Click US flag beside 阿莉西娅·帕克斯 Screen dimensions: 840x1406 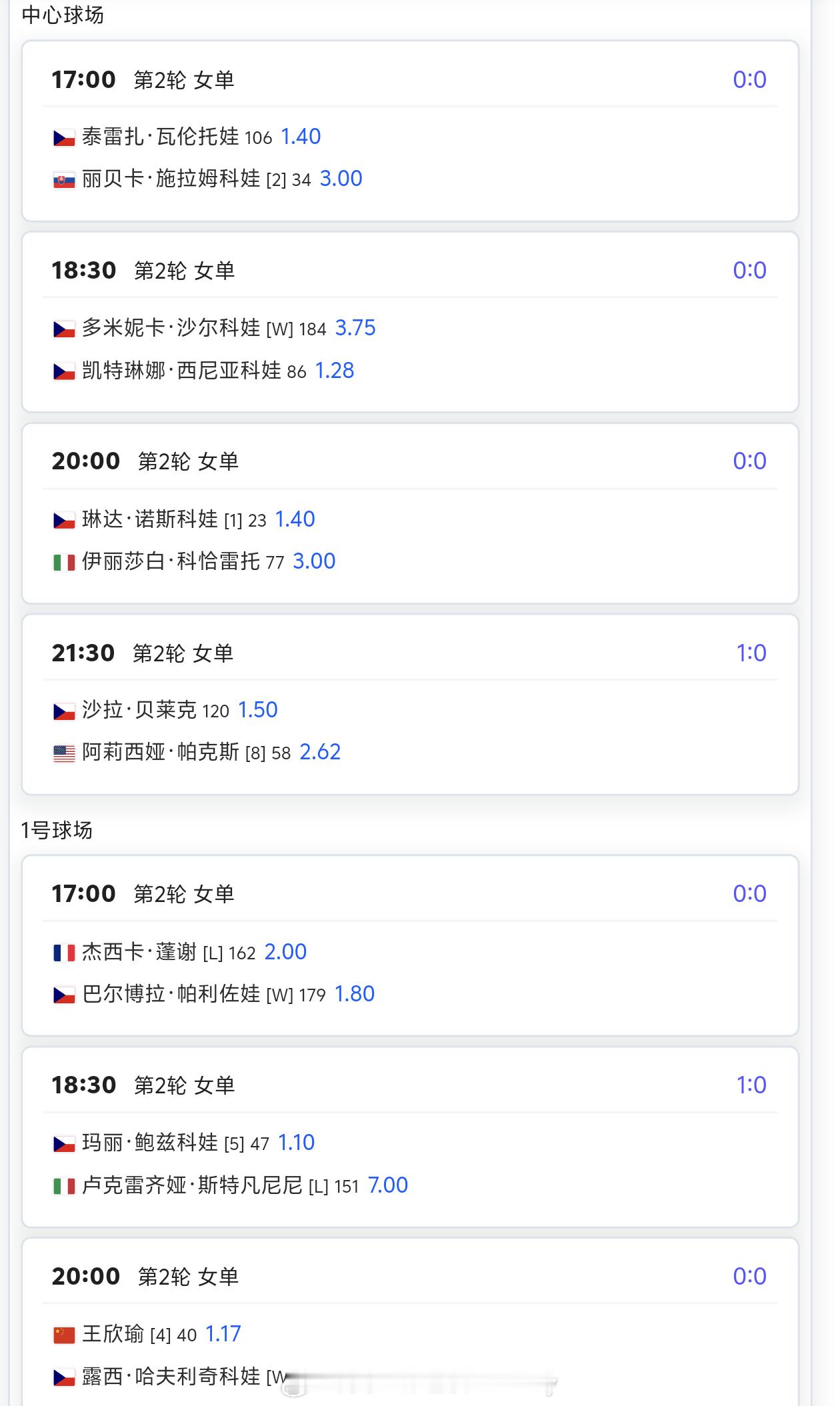(x=64, y=753)
